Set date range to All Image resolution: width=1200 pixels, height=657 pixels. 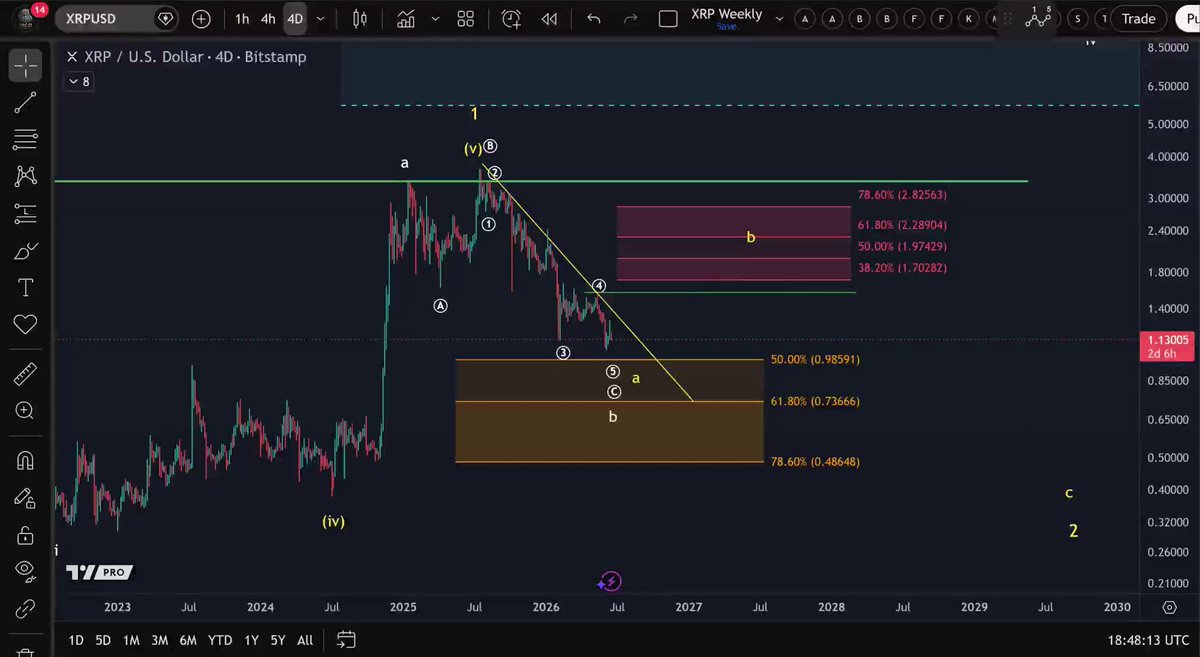coord(305,640)
